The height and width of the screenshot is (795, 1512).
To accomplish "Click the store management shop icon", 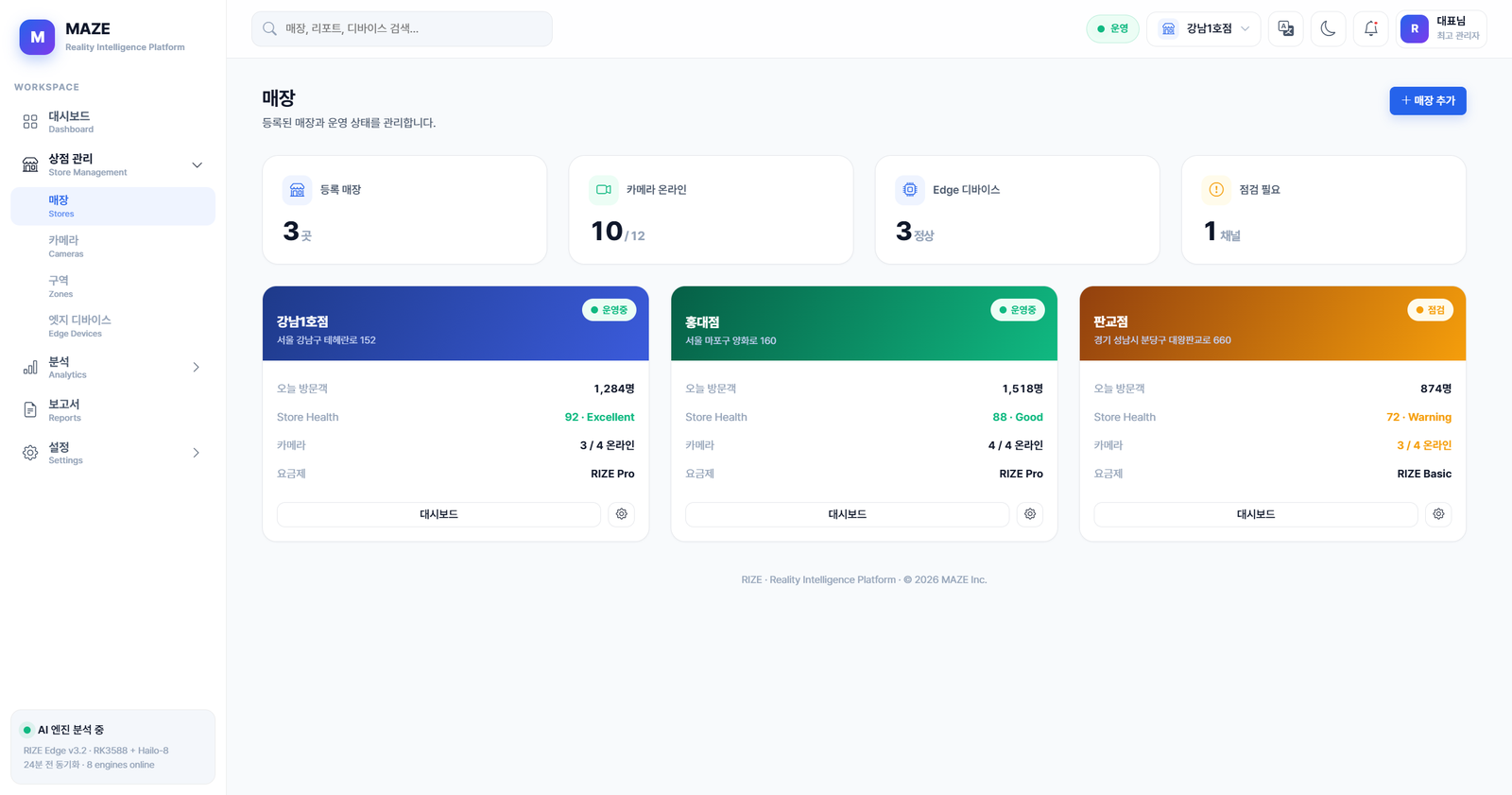I will 30,164.
